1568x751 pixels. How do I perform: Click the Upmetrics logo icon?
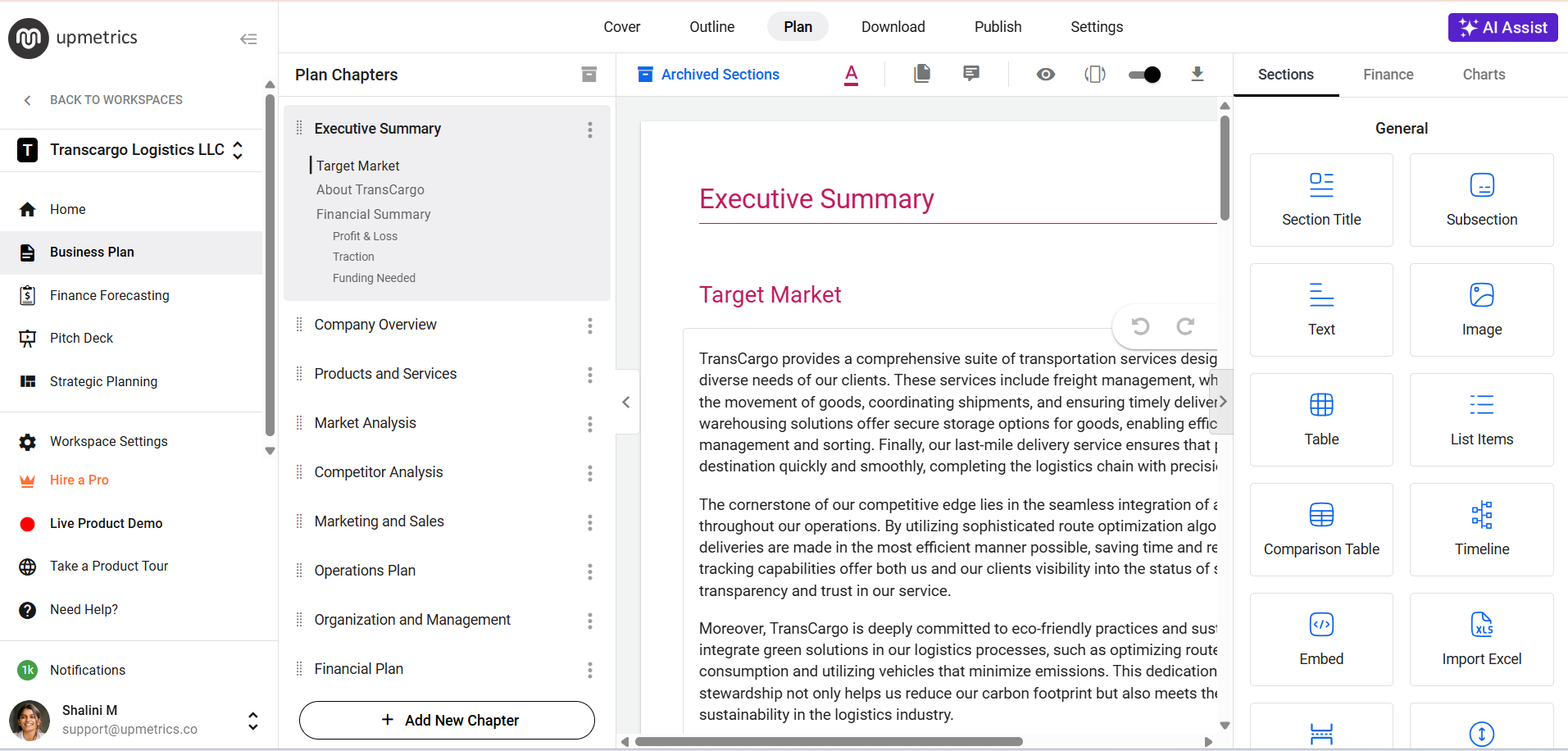(x=29, y=39)
